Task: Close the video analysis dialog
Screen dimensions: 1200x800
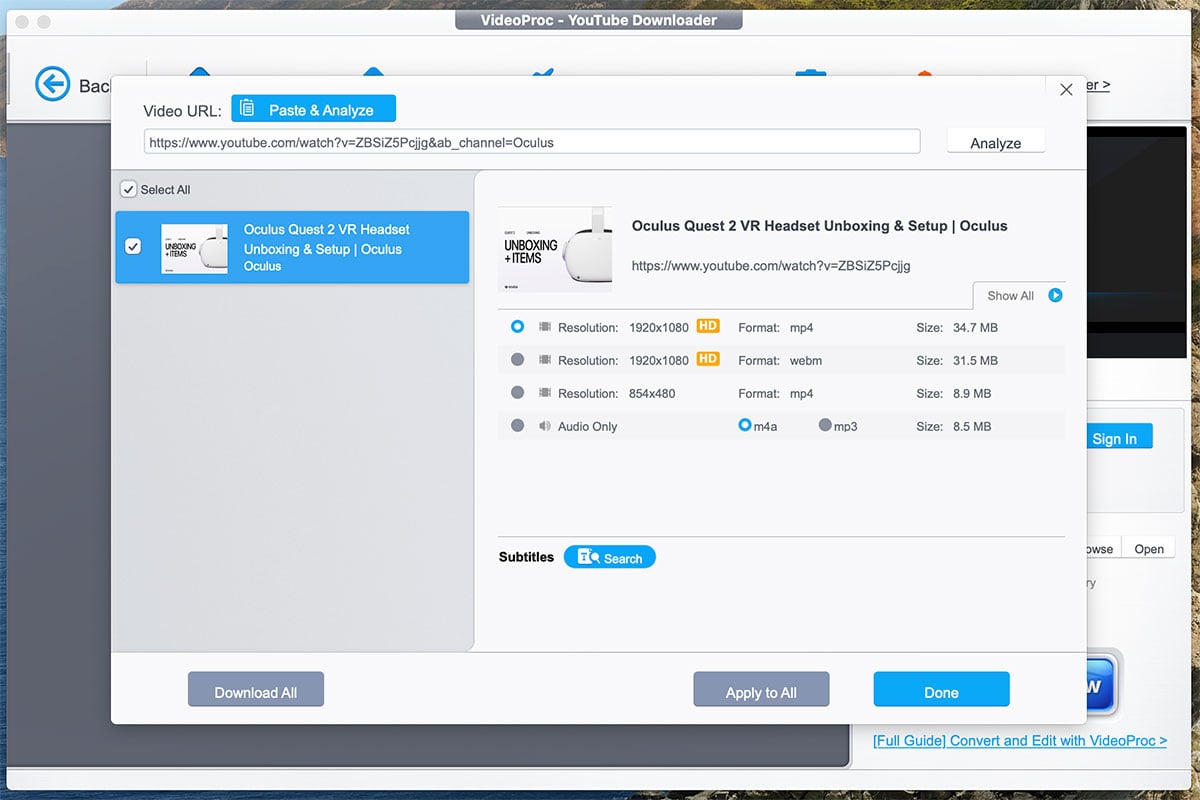Action: pyautogui.click(x=1066, y=89)
